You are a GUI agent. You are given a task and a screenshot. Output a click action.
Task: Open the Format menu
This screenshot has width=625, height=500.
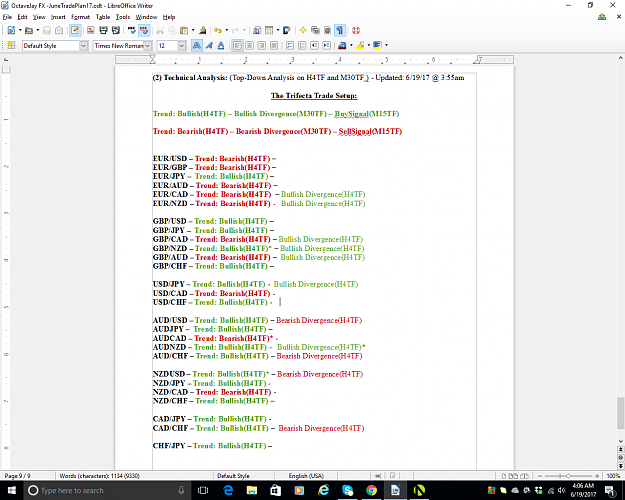click(x=81, y=17)
